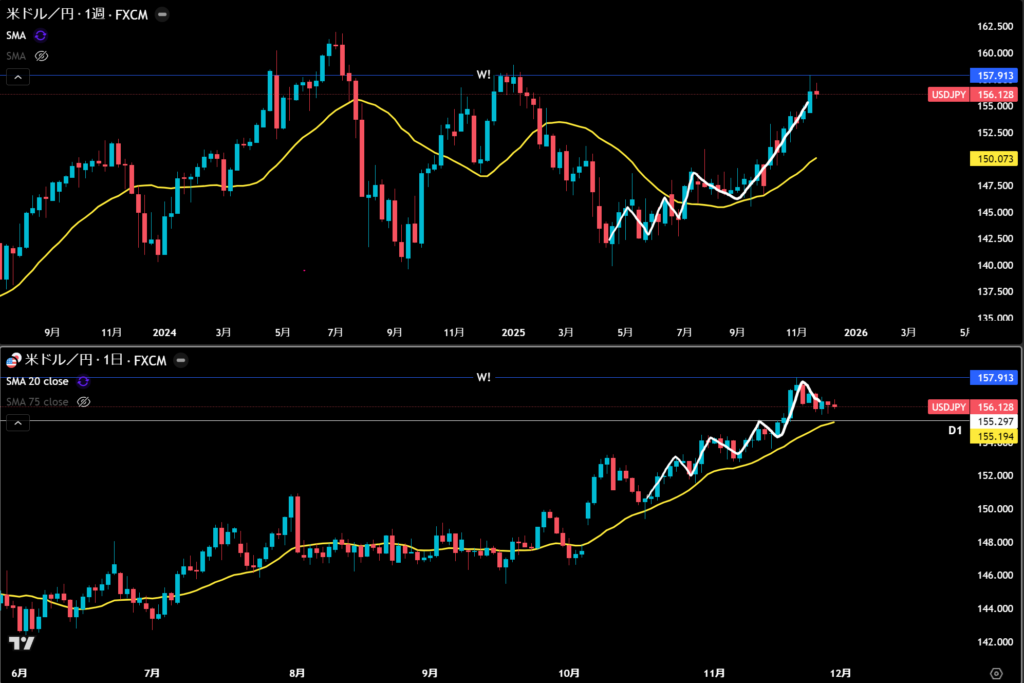Screen dimensions: 1024x683
Task: Select the SMA 20 close indicator legend
Action: [38, 381]
